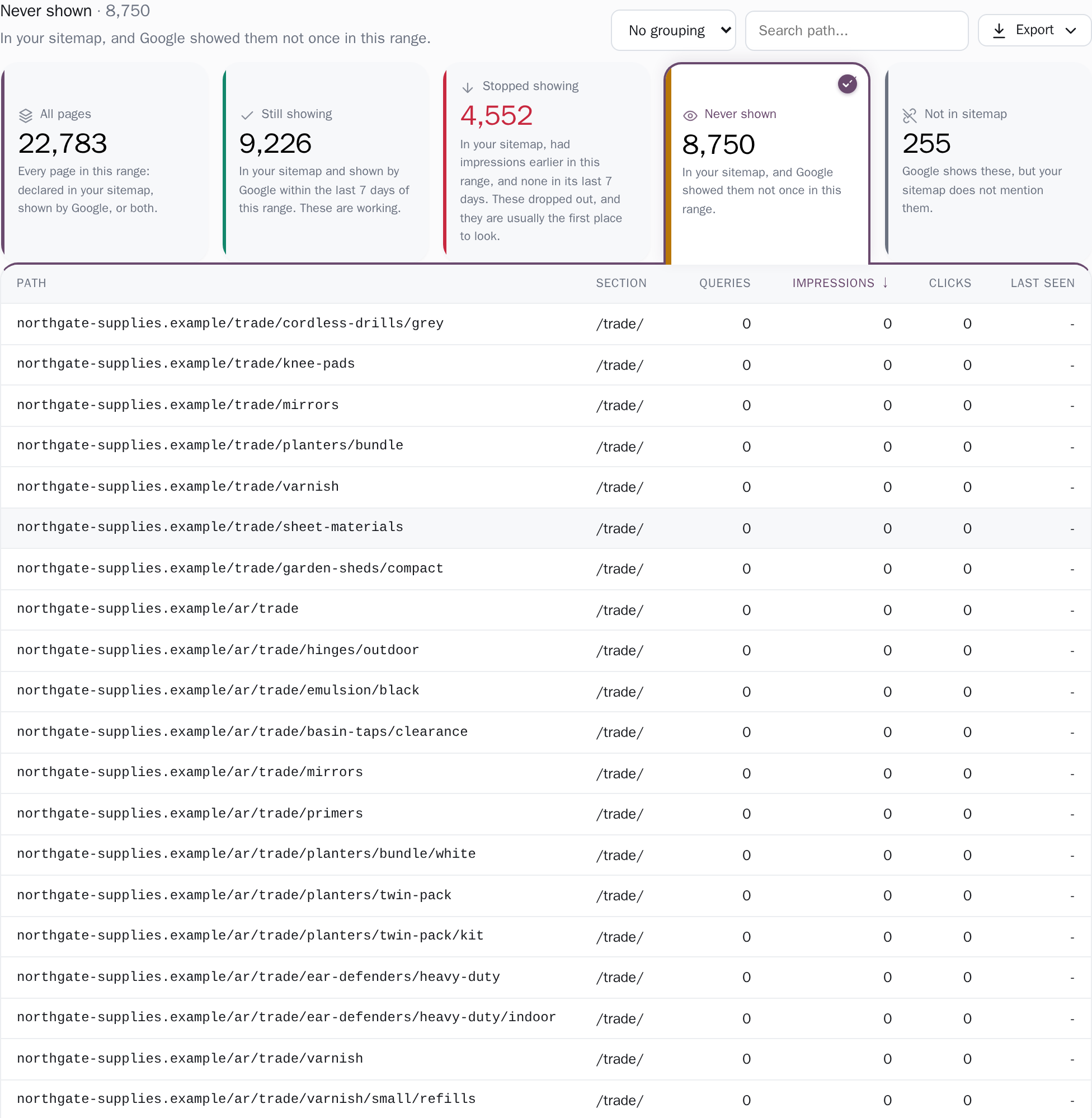Select the ar/trade/basin-taps/clearance path

(x=242, y=732)
